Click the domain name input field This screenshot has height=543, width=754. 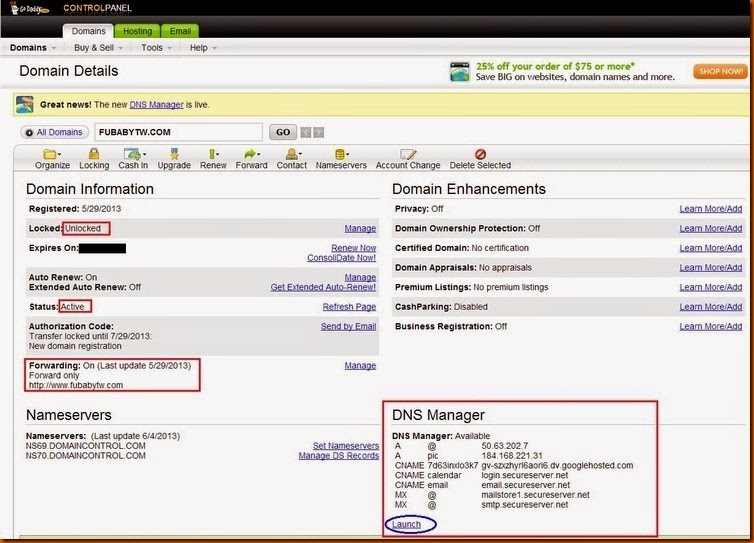coord(178,132)
